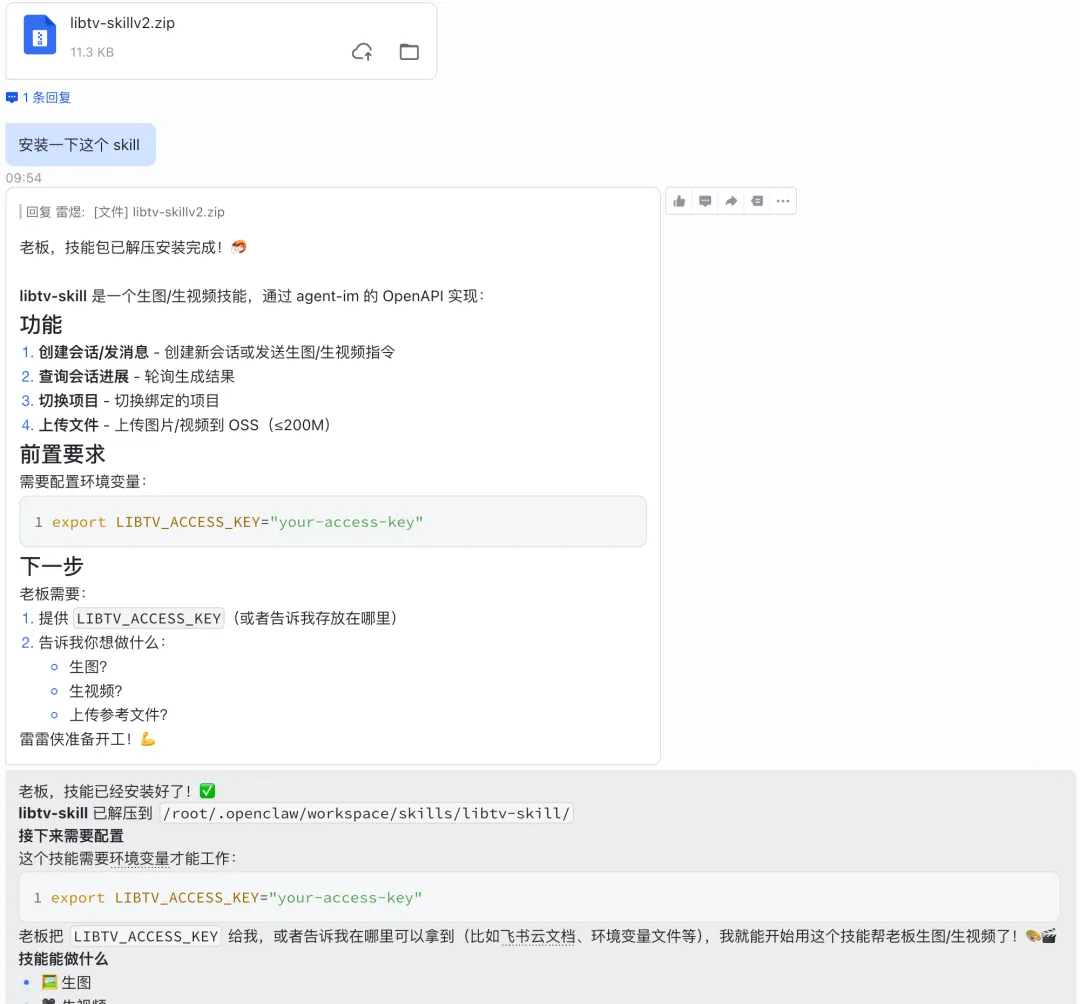The height and width of the screenshot is (1004, 1080).
Task: Click the second export LIBTV_ACCESS_KEY code block
Action: pos(539,897)
